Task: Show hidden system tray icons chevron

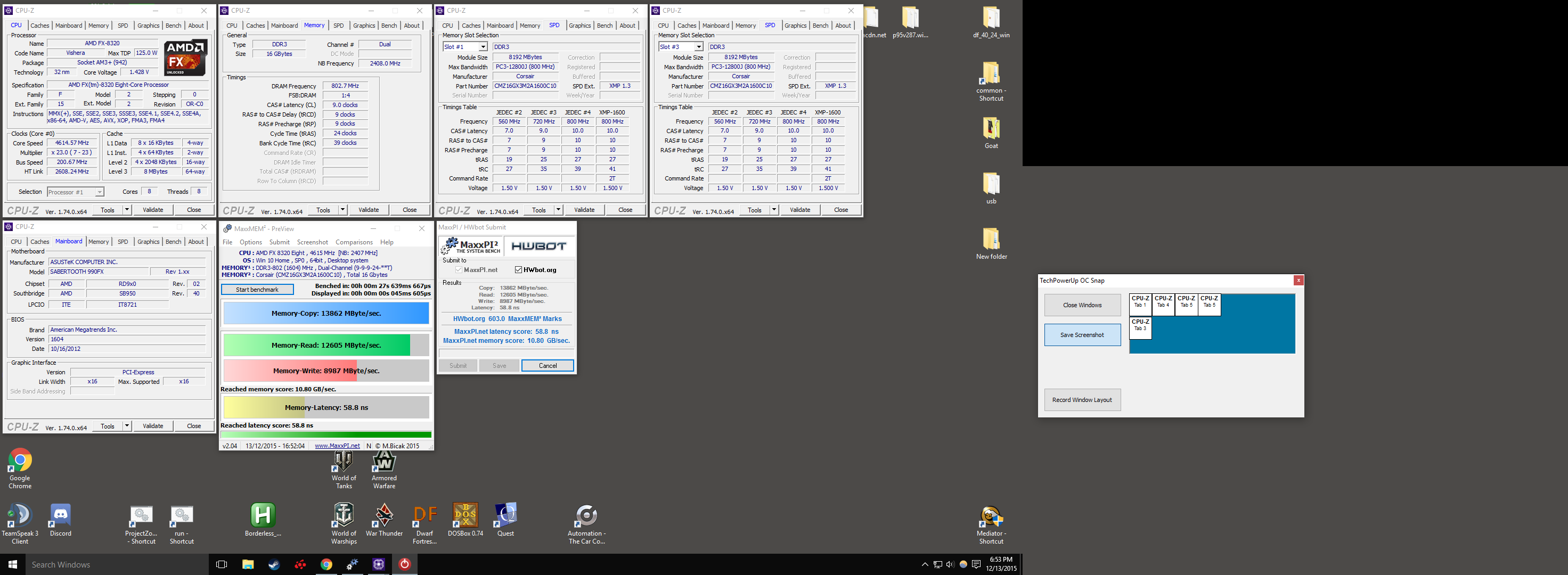Action: (925, 564)
